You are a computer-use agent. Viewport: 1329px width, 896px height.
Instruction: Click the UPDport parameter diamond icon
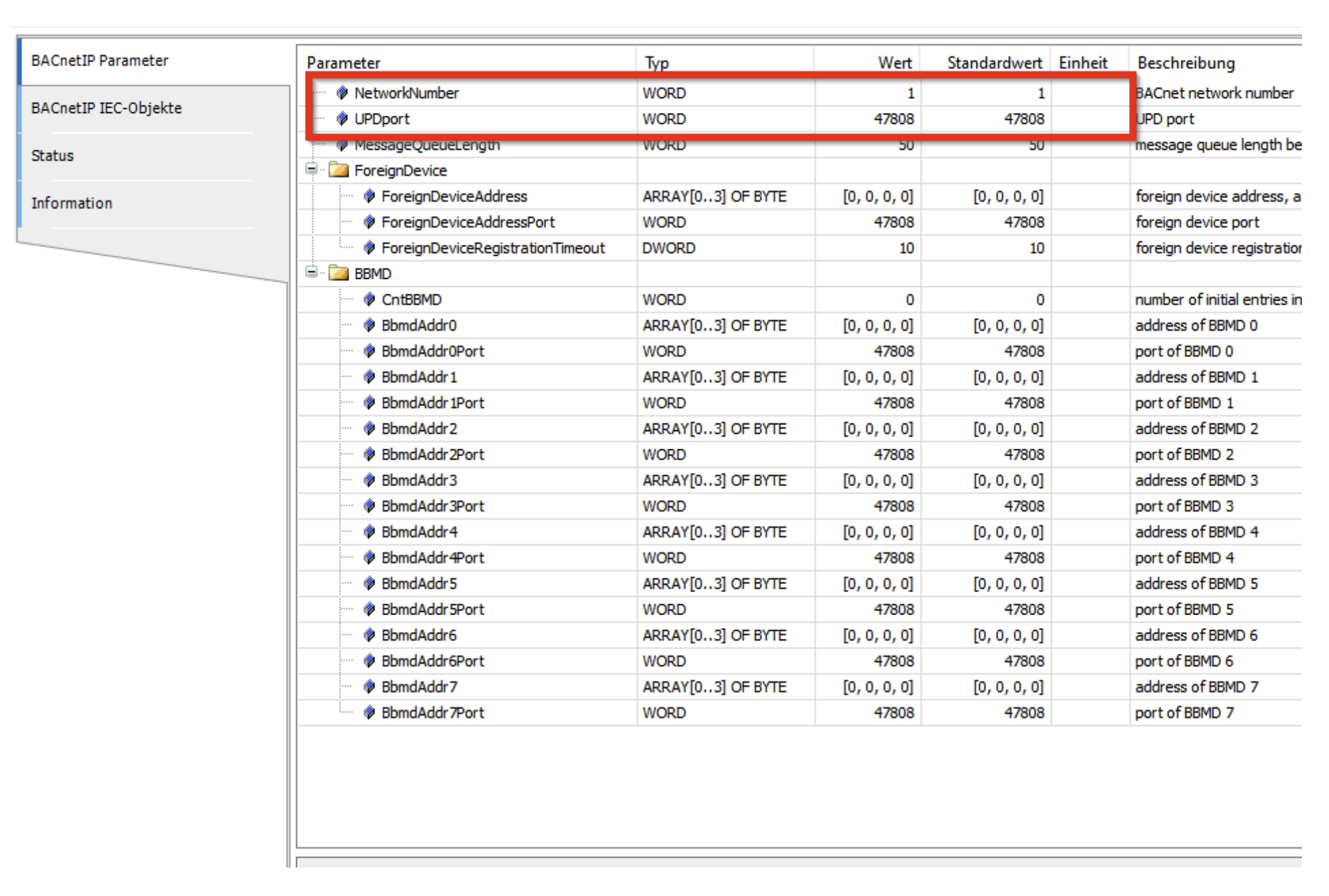[342, 118]
